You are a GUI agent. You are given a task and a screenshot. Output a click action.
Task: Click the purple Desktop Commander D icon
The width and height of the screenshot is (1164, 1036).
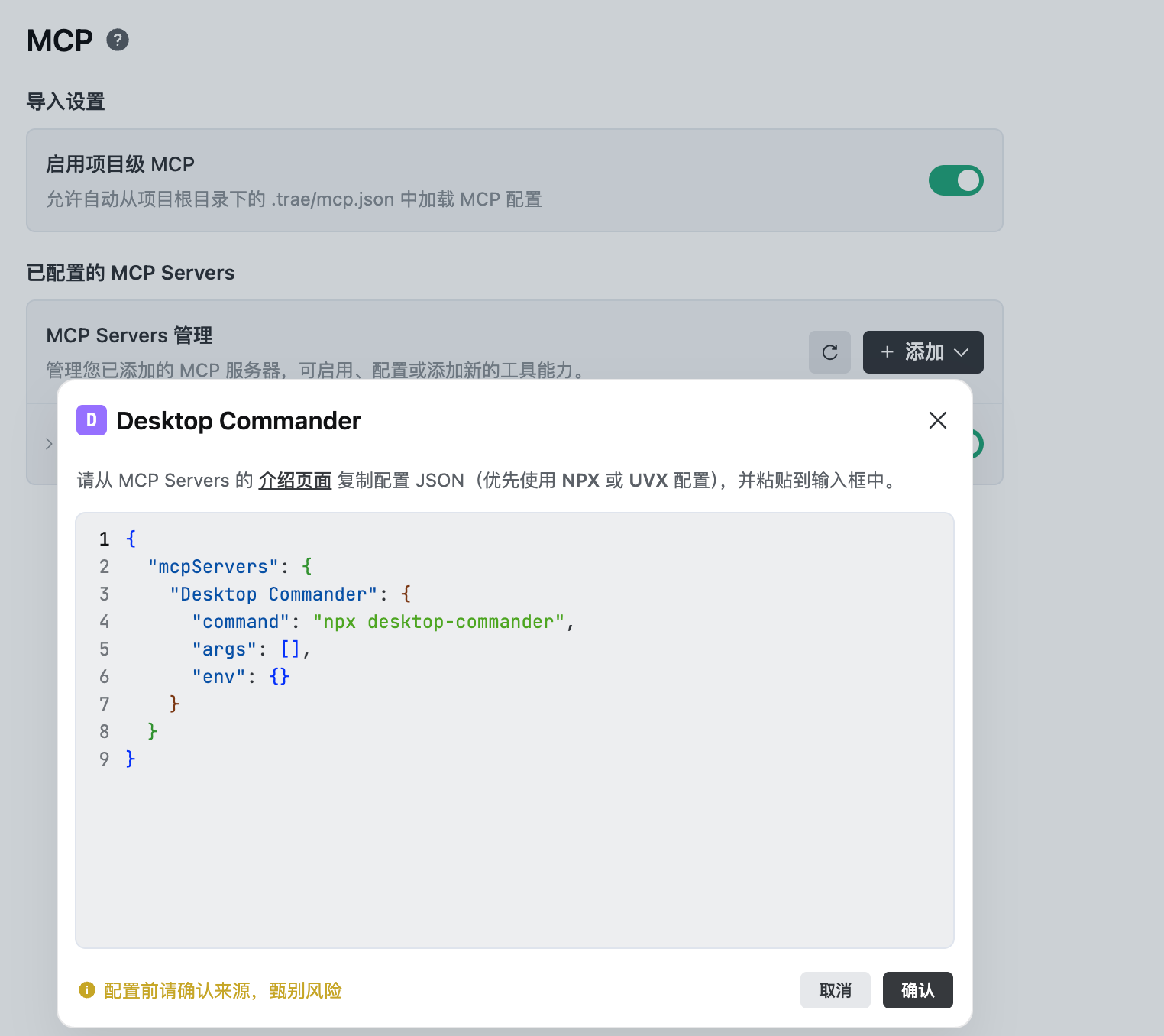pyautogui.click(x=92, y=420)
